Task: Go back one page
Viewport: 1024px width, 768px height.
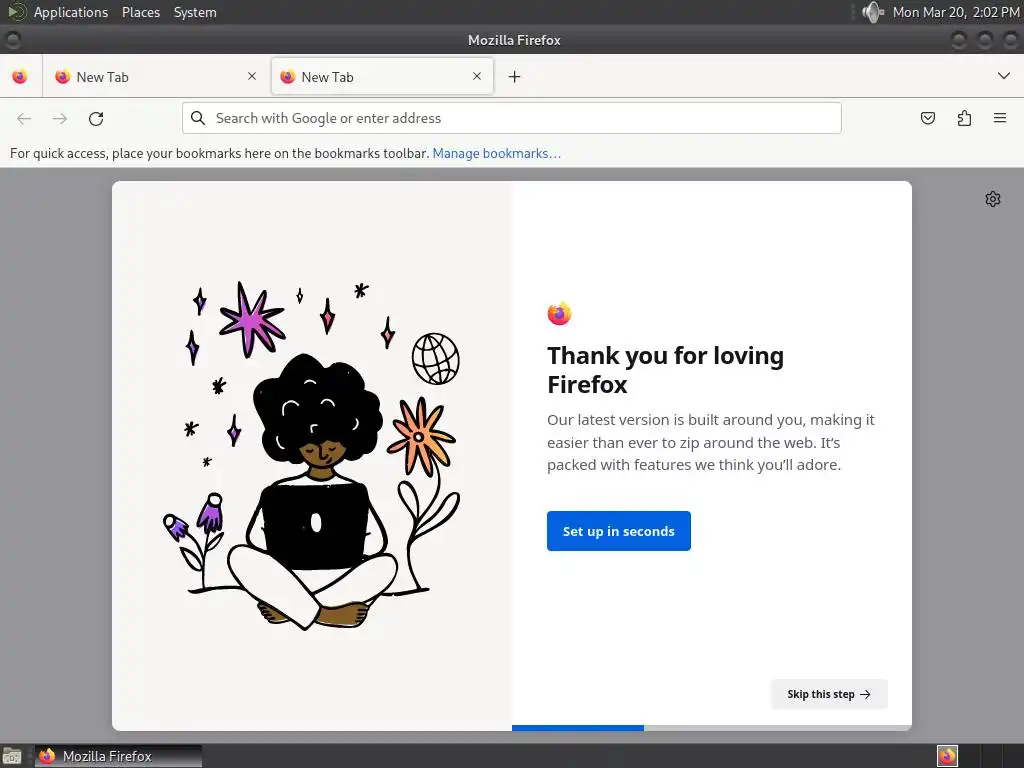Action: [24, 118]
